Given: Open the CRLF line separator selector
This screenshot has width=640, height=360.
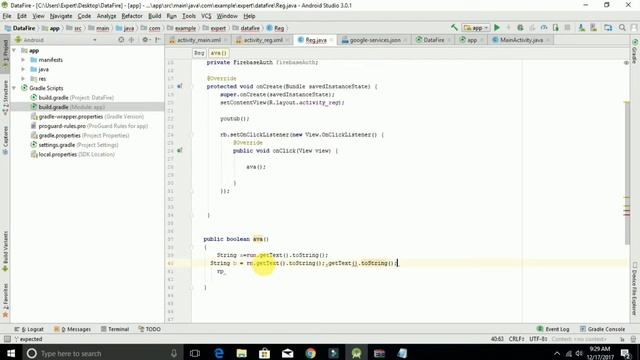Looking at the screenshot, I should coord(517,339).
